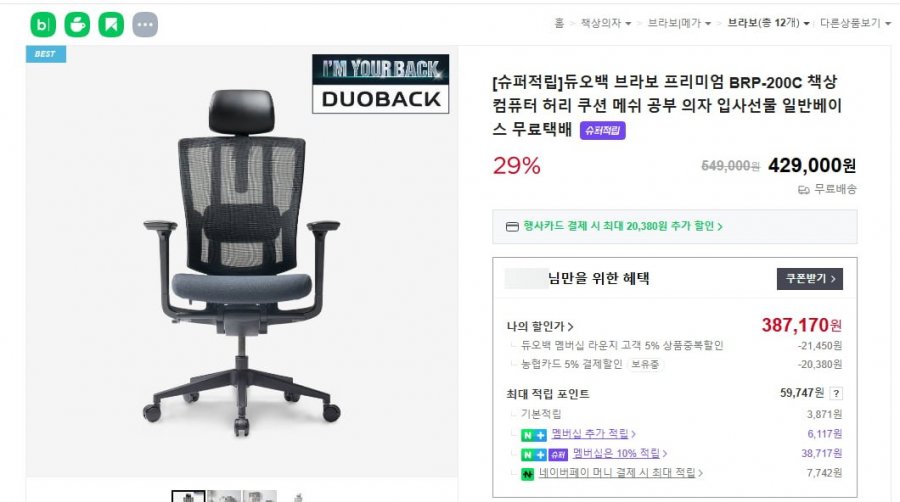This screenshot has width=900, height=502.
Task: Open the 책상의자 category dropdown
Action: click(x=606, y=23)
